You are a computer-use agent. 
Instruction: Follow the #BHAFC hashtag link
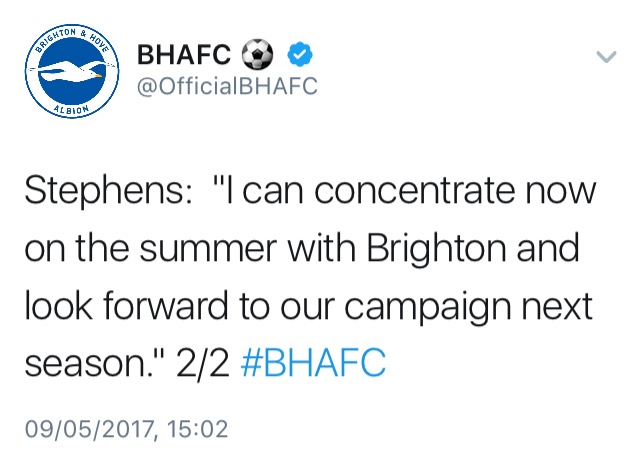coord(313,363)
